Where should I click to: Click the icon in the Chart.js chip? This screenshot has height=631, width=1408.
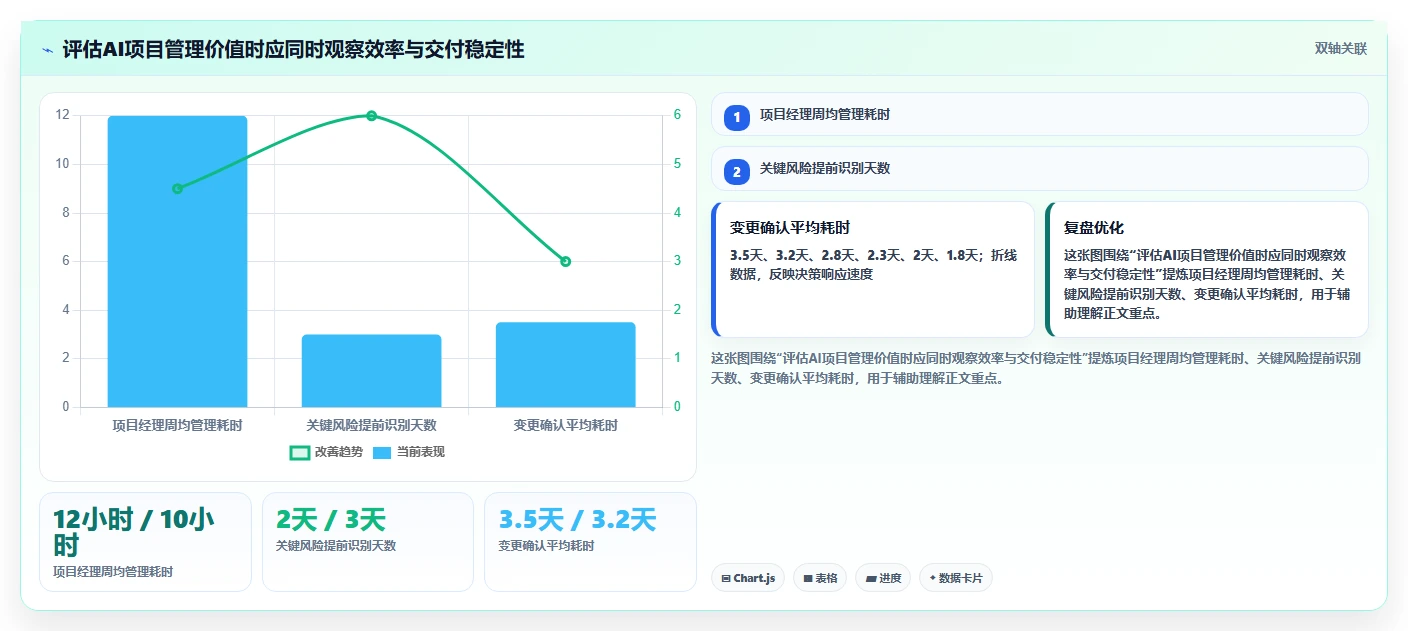[x=726, y=579]
